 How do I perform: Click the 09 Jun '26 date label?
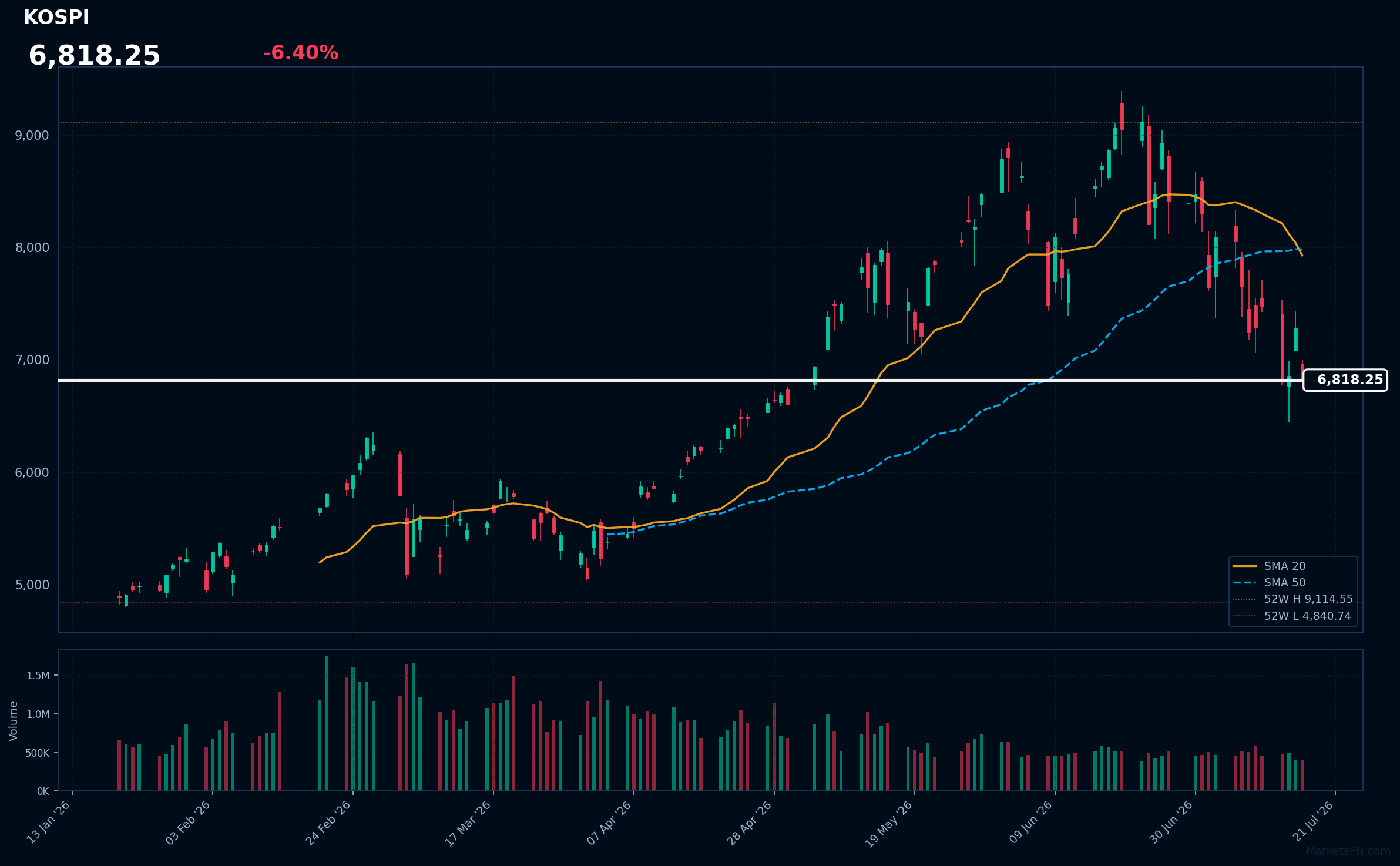click(1031, 823)
